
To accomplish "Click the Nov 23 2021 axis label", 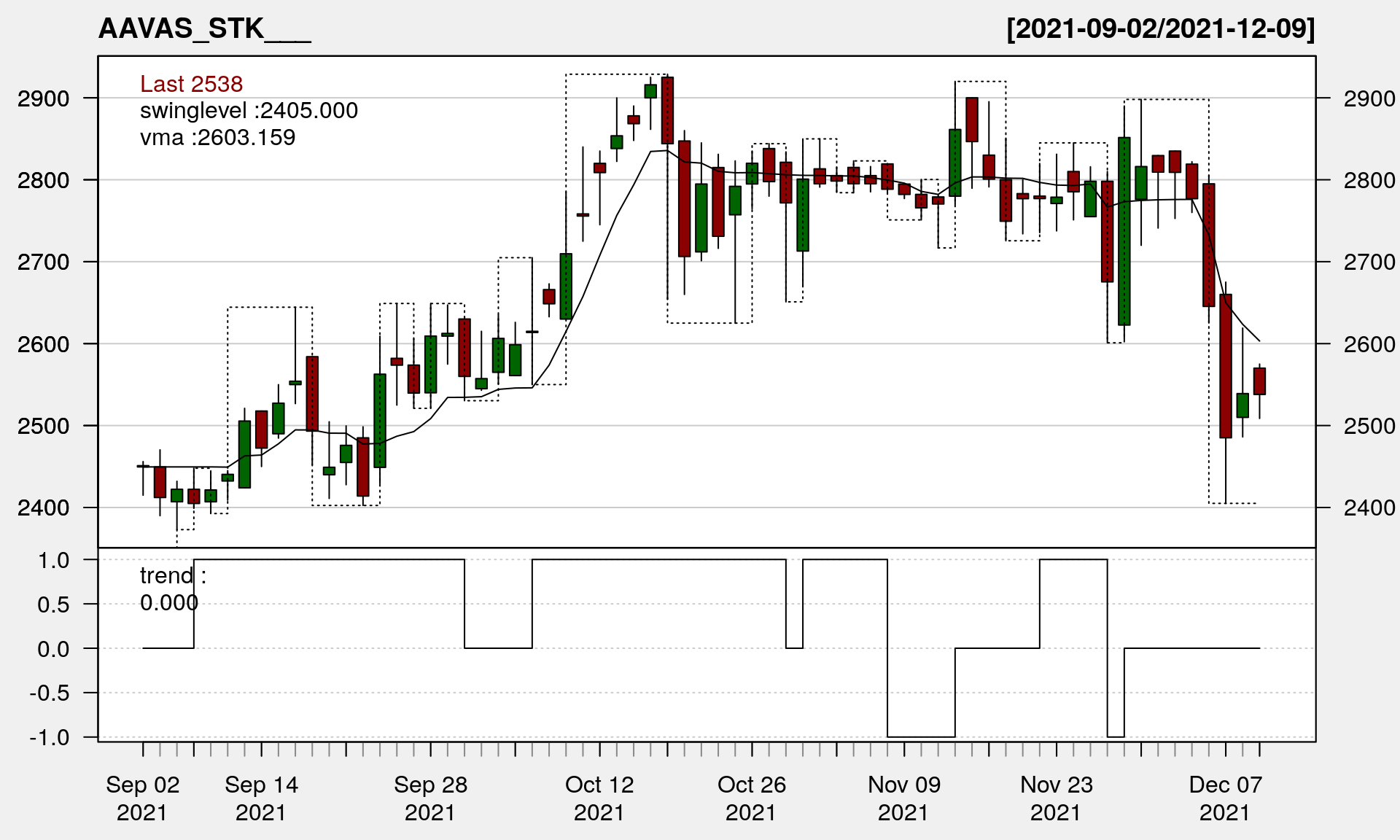I will click(x=1056, y=798).
